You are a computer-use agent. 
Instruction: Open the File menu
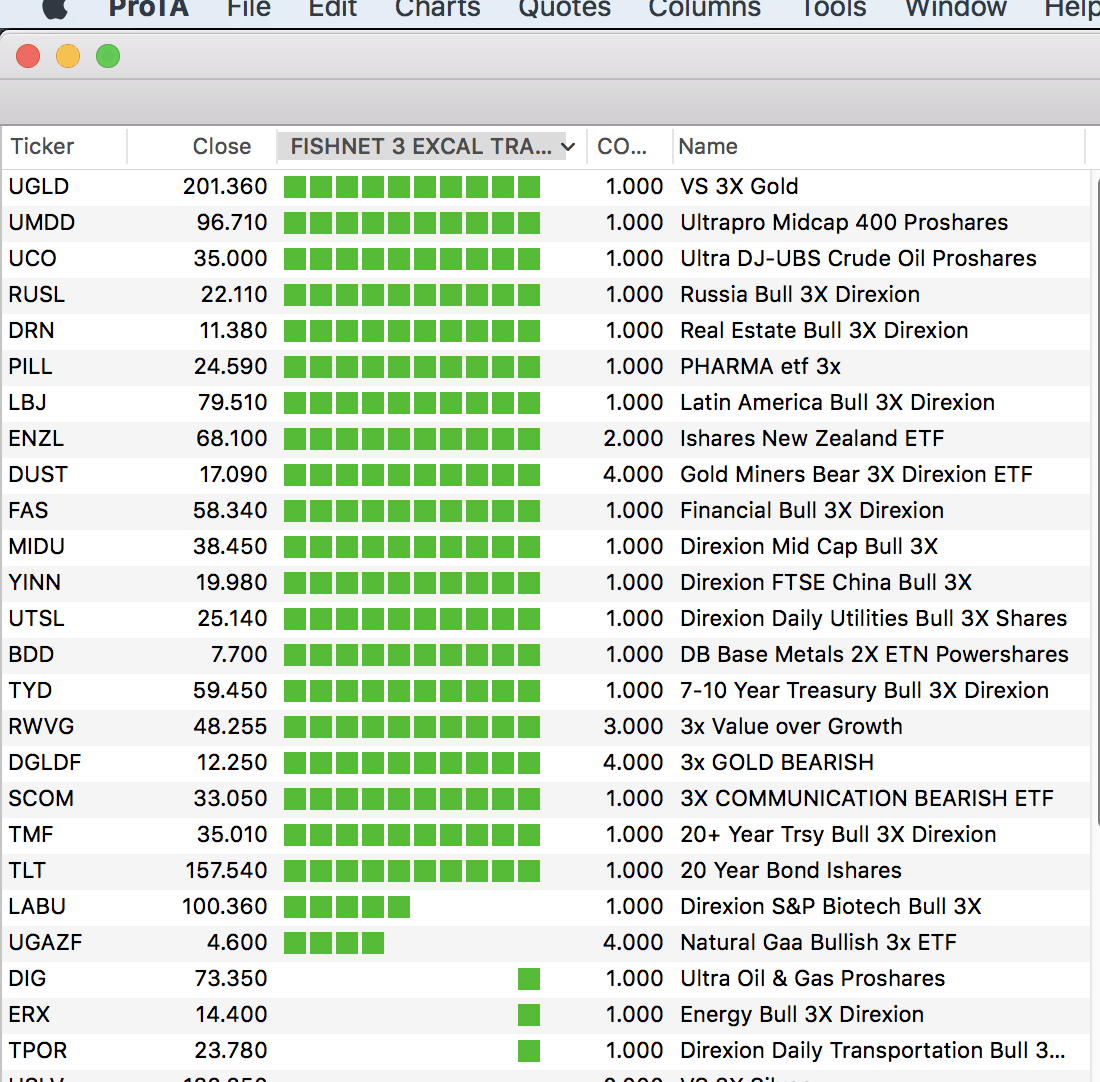pos(248,8)
